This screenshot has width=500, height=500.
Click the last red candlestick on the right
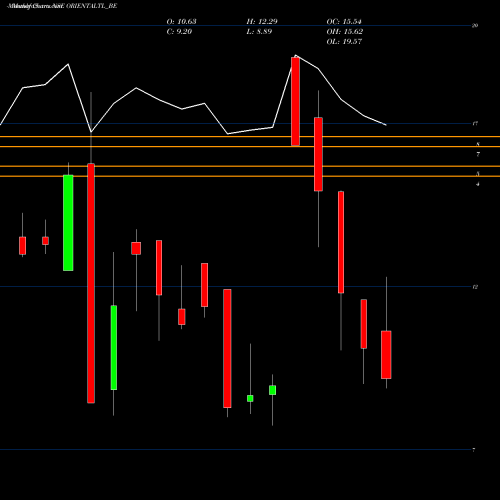coord(386,355)
